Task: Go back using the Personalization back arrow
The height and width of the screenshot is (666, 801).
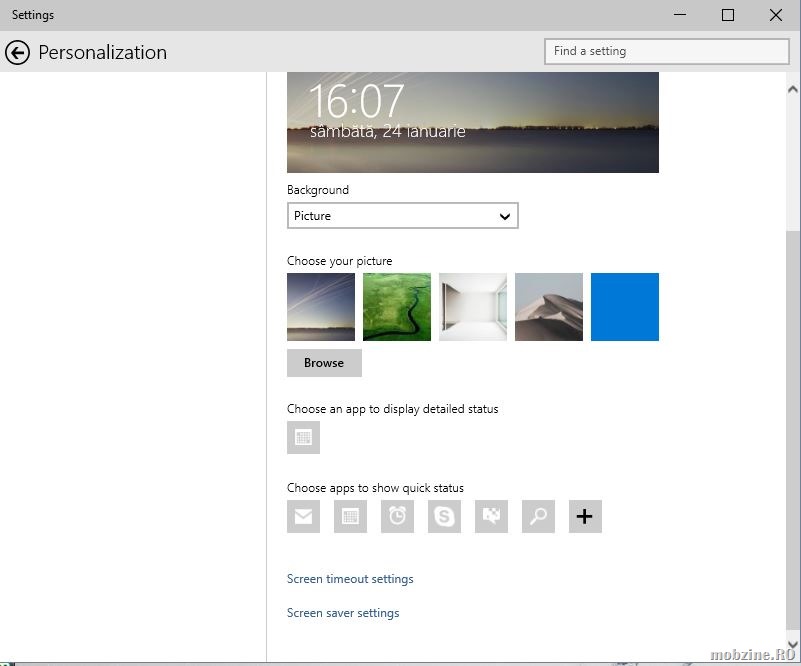Action: pyautogui.click(x=17, y=53)
